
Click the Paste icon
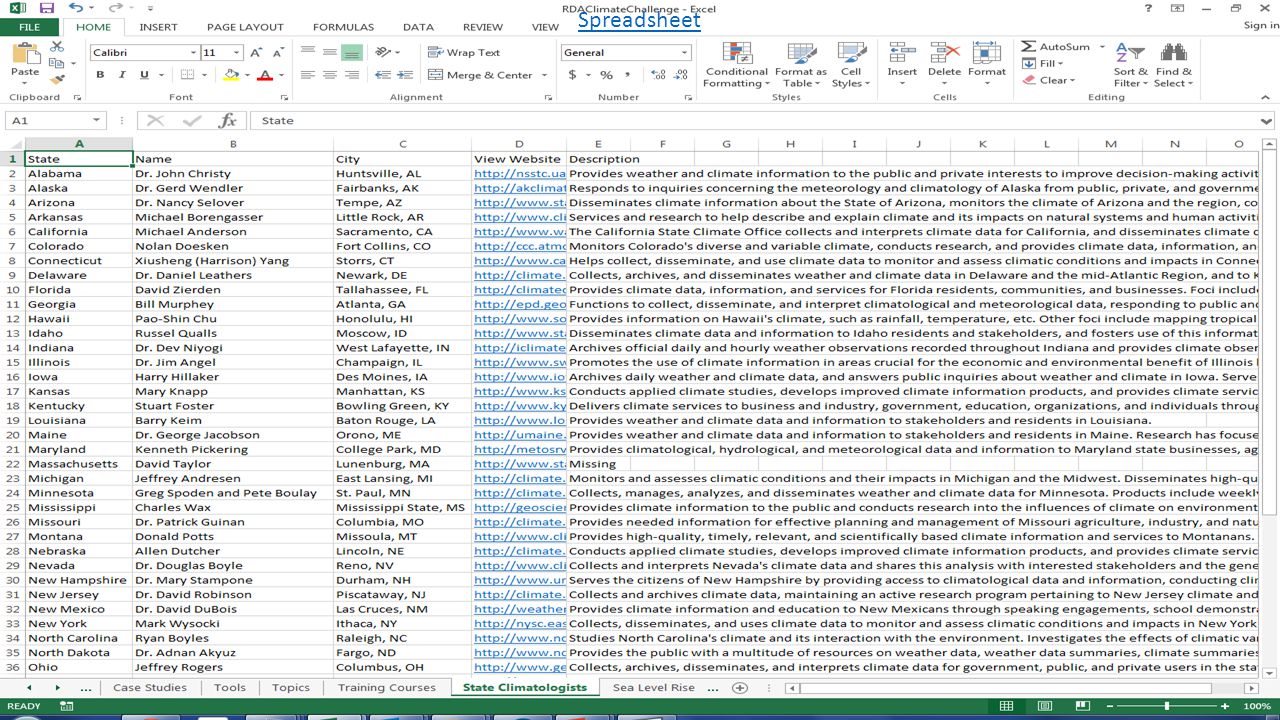point(24,54)
